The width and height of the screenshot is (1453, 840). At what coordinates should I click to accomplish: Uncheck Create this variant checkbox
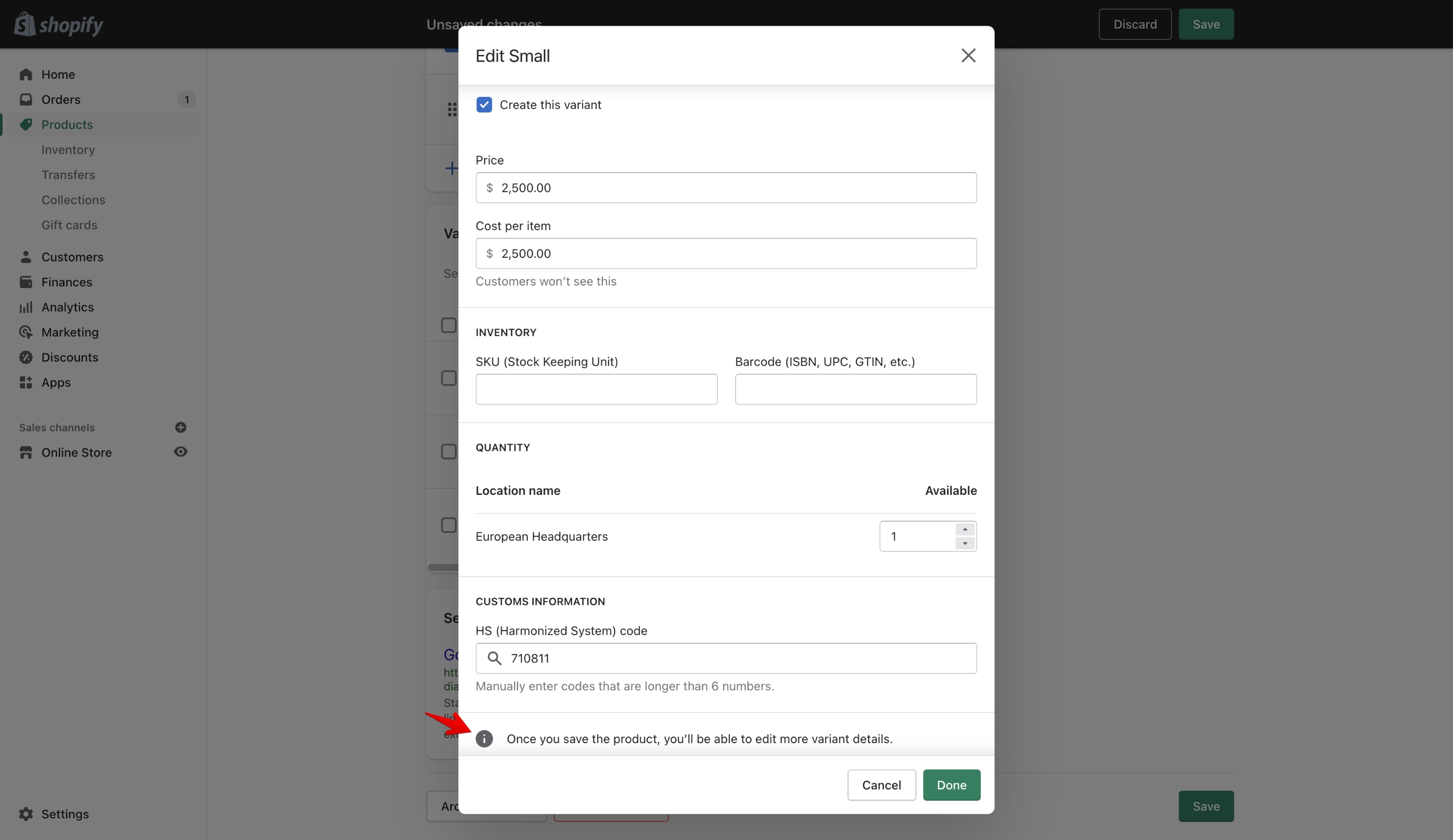point(484,105)
